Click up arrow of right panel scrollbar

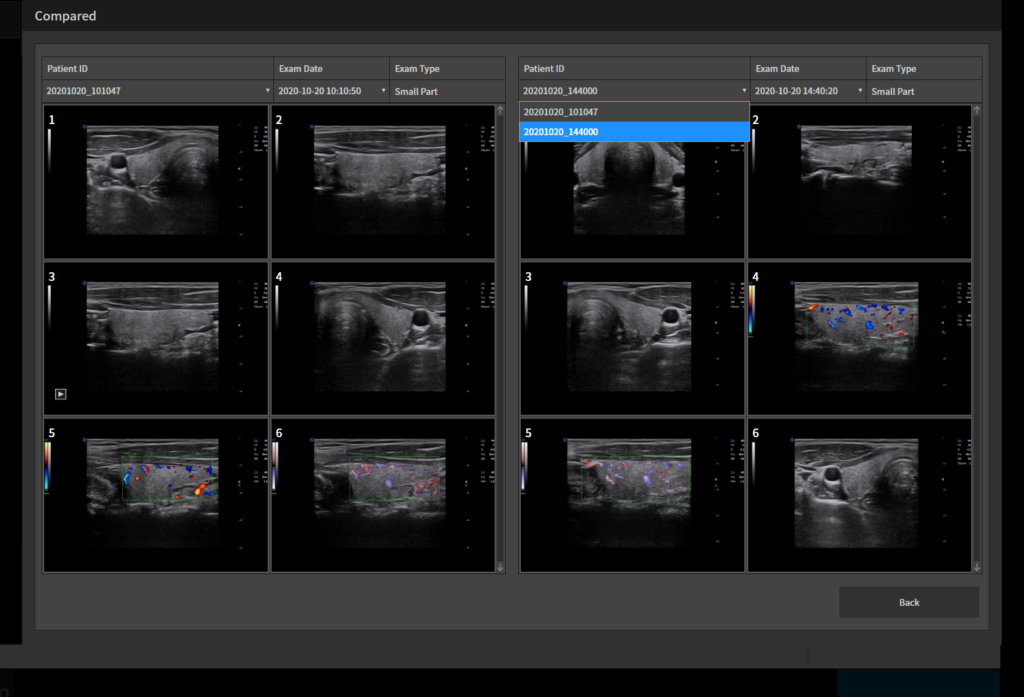[x=977, y=110]
